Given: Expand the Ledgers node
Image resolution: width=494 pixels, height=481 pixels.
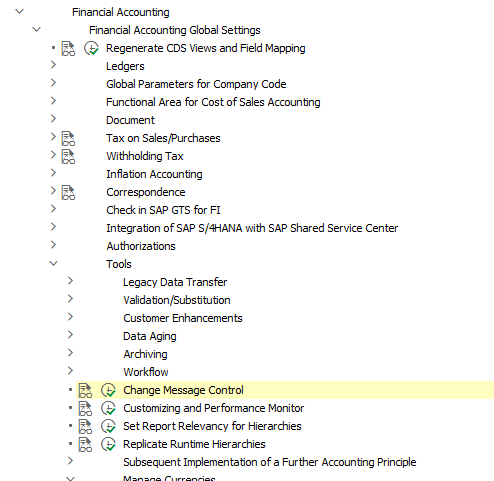Looking at the screenshot, I should click(53, 65).
